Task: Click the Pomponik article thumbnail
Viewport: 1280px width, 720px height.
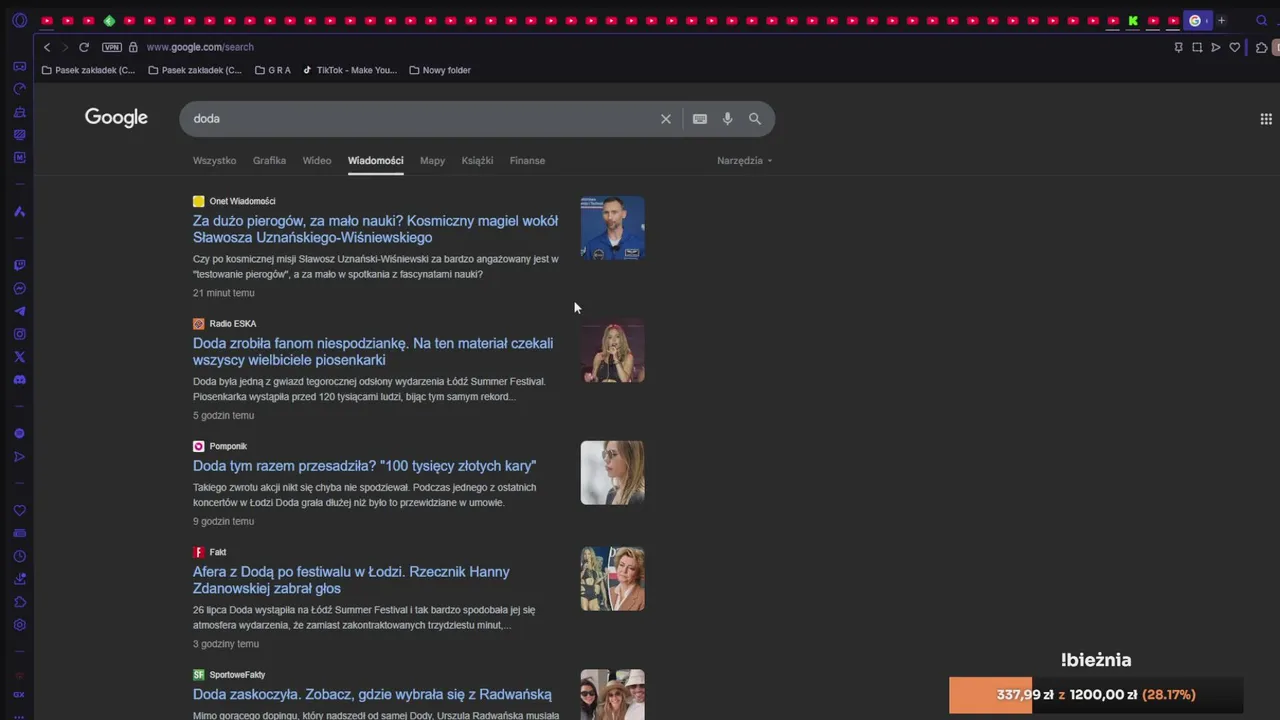Action: click(x=612, y=473)
